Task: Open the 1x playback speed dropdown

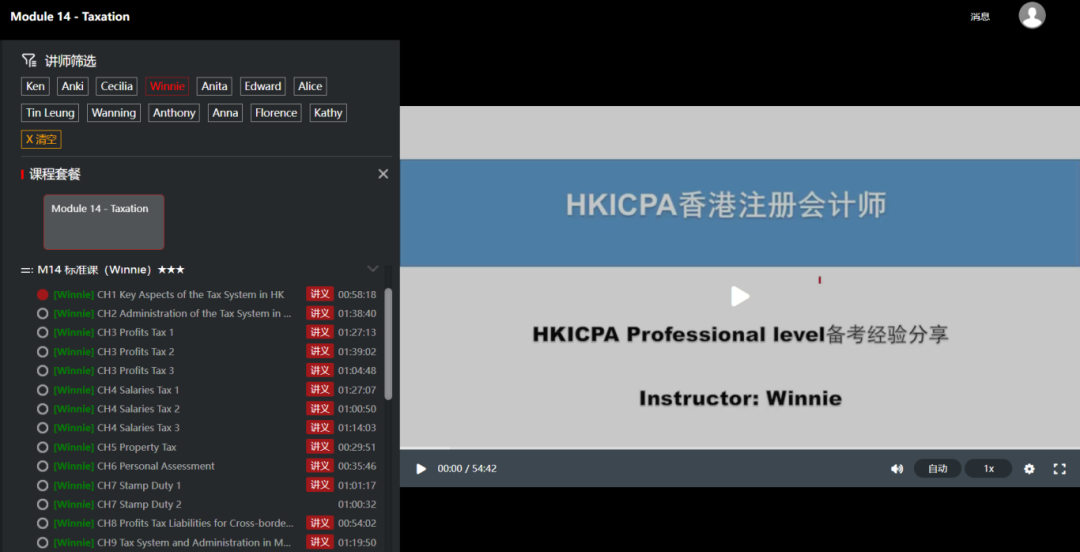Action: click(x=988, y=469)
